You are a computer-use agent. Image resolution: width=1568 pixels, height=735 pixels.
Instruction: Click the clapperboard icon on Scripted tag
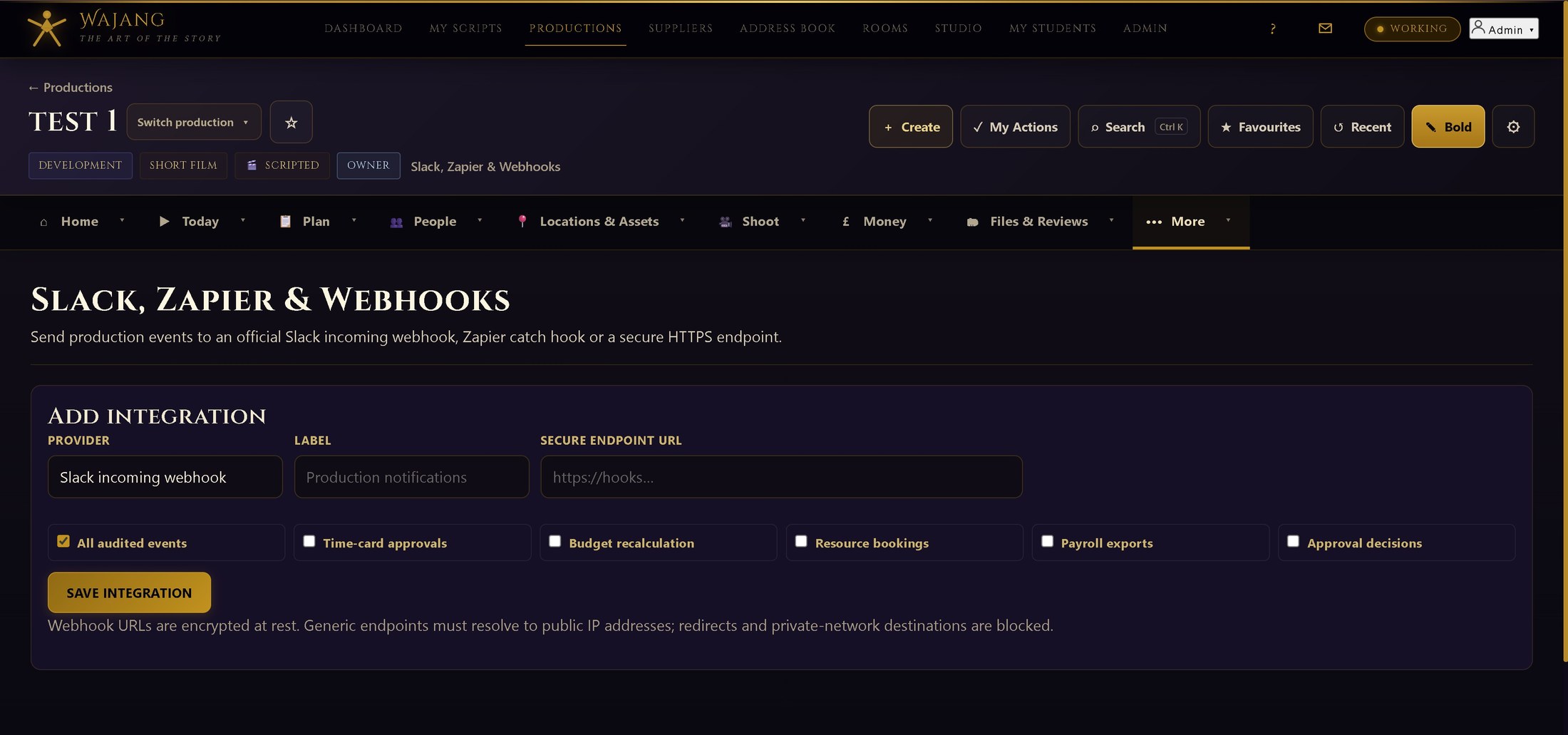(x=252, y=165)
